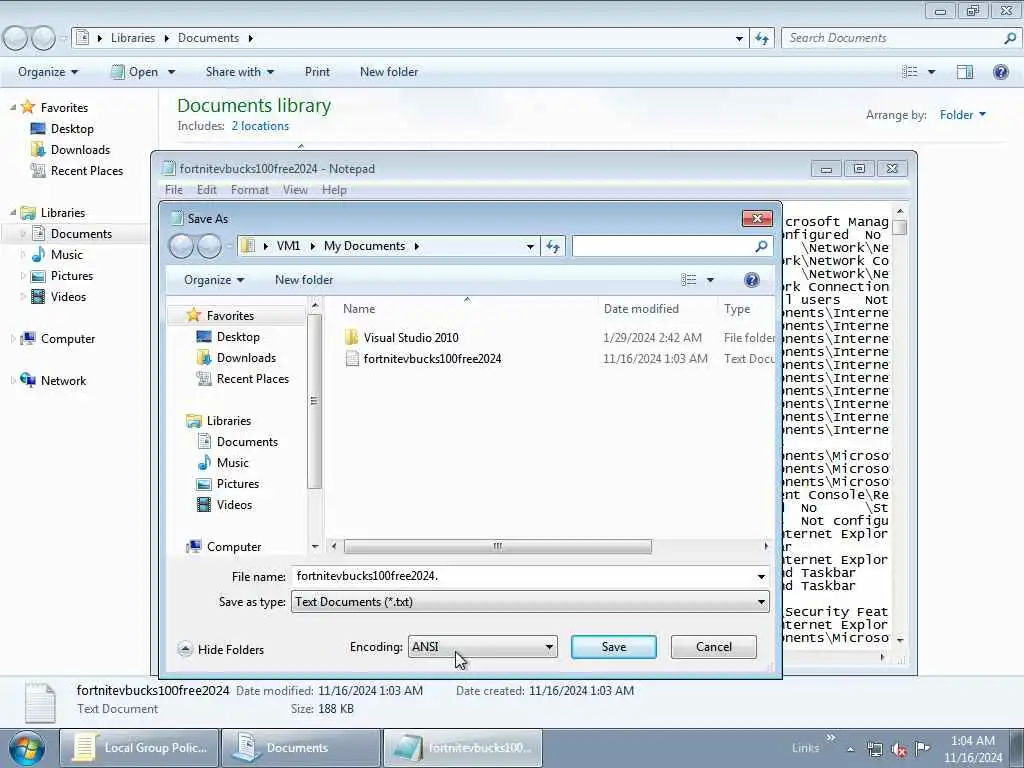Select fortnitevbucks100free2024 file in Save As list

(432, 359)
